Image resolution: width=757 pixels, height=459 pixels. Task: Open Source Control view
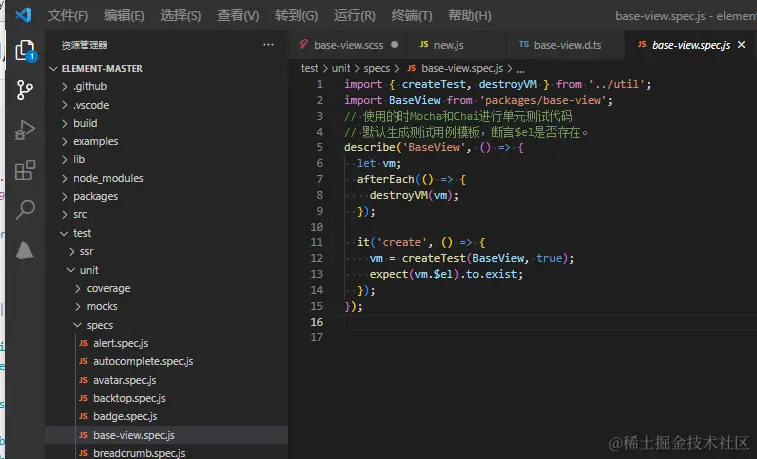[25, 90]
